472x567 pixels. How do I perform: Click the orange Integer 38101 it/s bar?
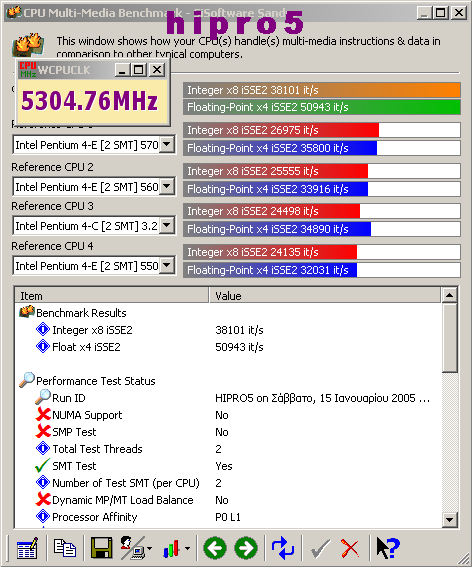coord(322,90)
